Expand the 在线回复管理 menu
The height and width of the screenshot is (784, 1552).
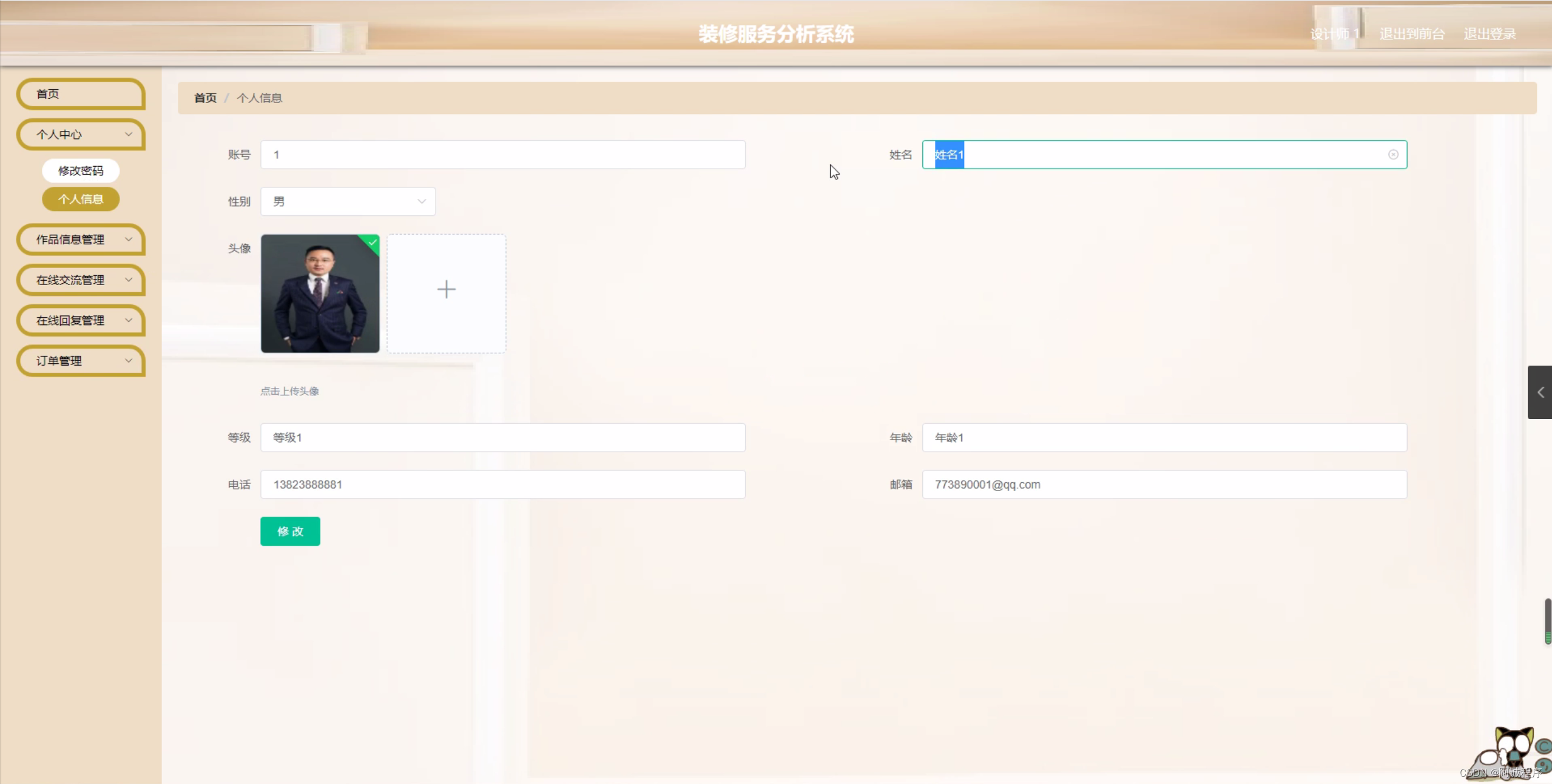(x=81, y=320)
